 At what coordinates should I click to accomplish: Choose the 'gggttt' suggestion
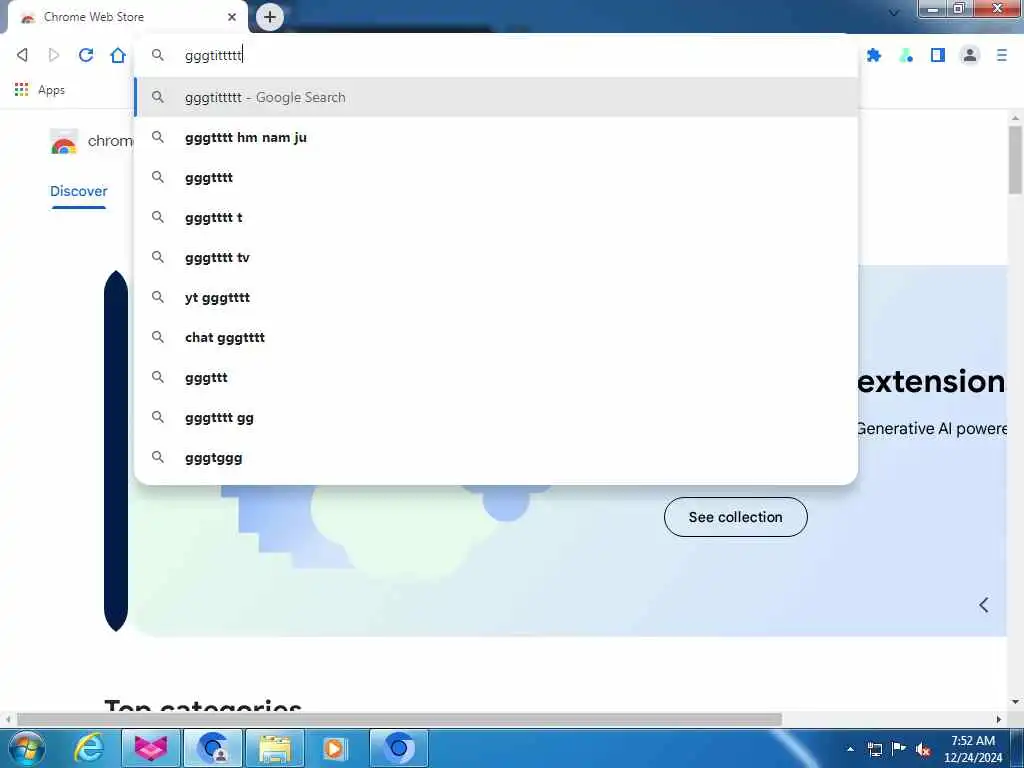(496, 377)
